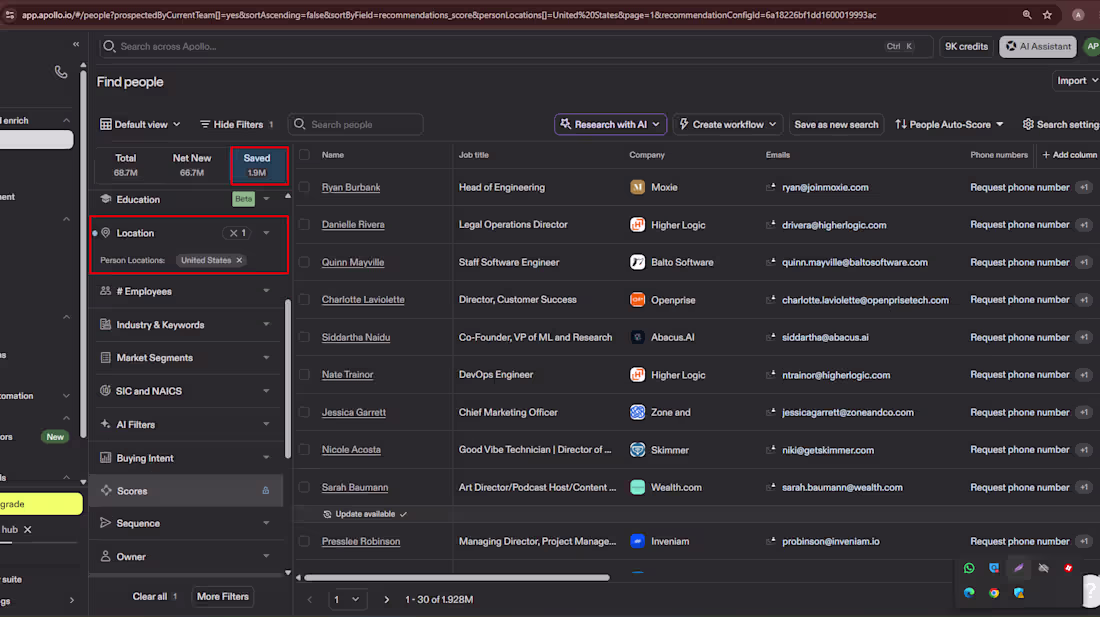Click Save as new search button
1100x617 pixels.
coord(836,124)
